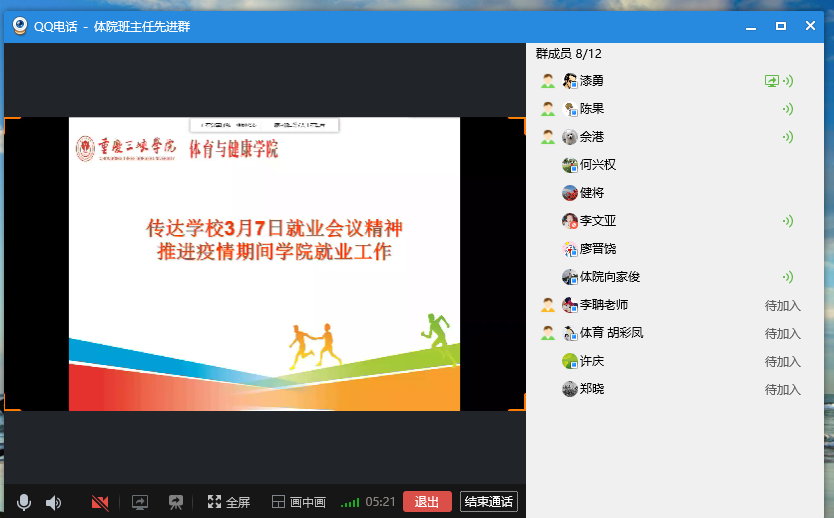Turn on the disabled red camera icon
This screenshot has width=834, height=518.
point(99,502)
